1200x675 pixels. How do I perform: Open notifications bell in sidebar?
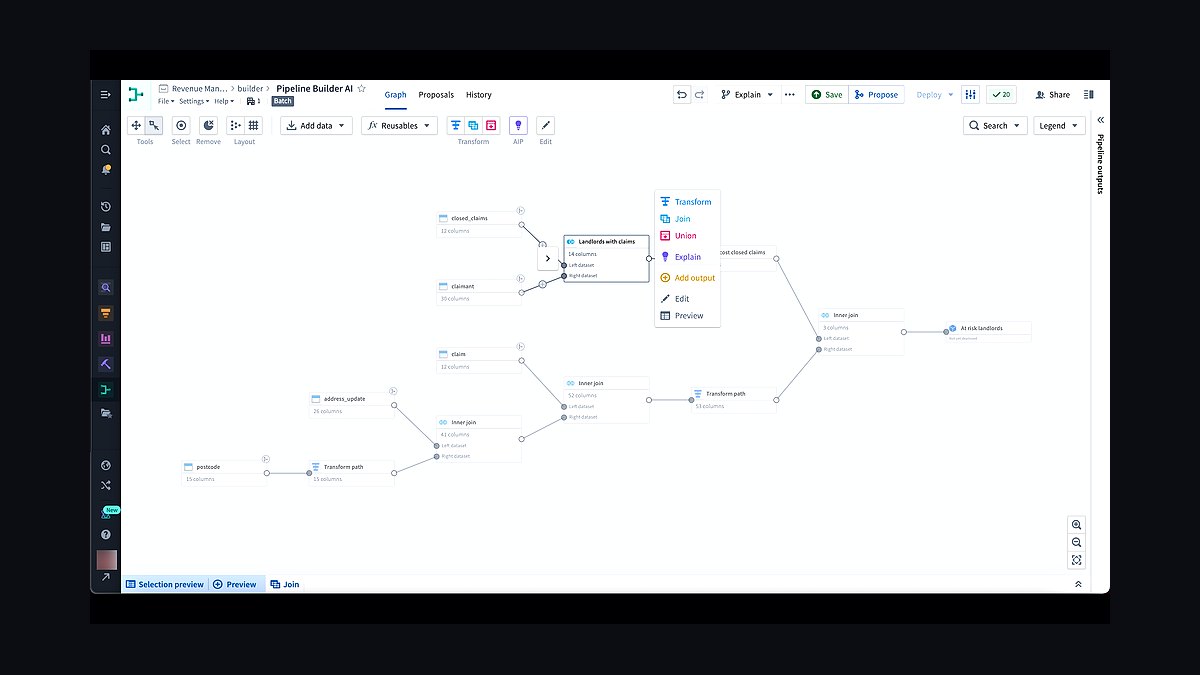106,170
